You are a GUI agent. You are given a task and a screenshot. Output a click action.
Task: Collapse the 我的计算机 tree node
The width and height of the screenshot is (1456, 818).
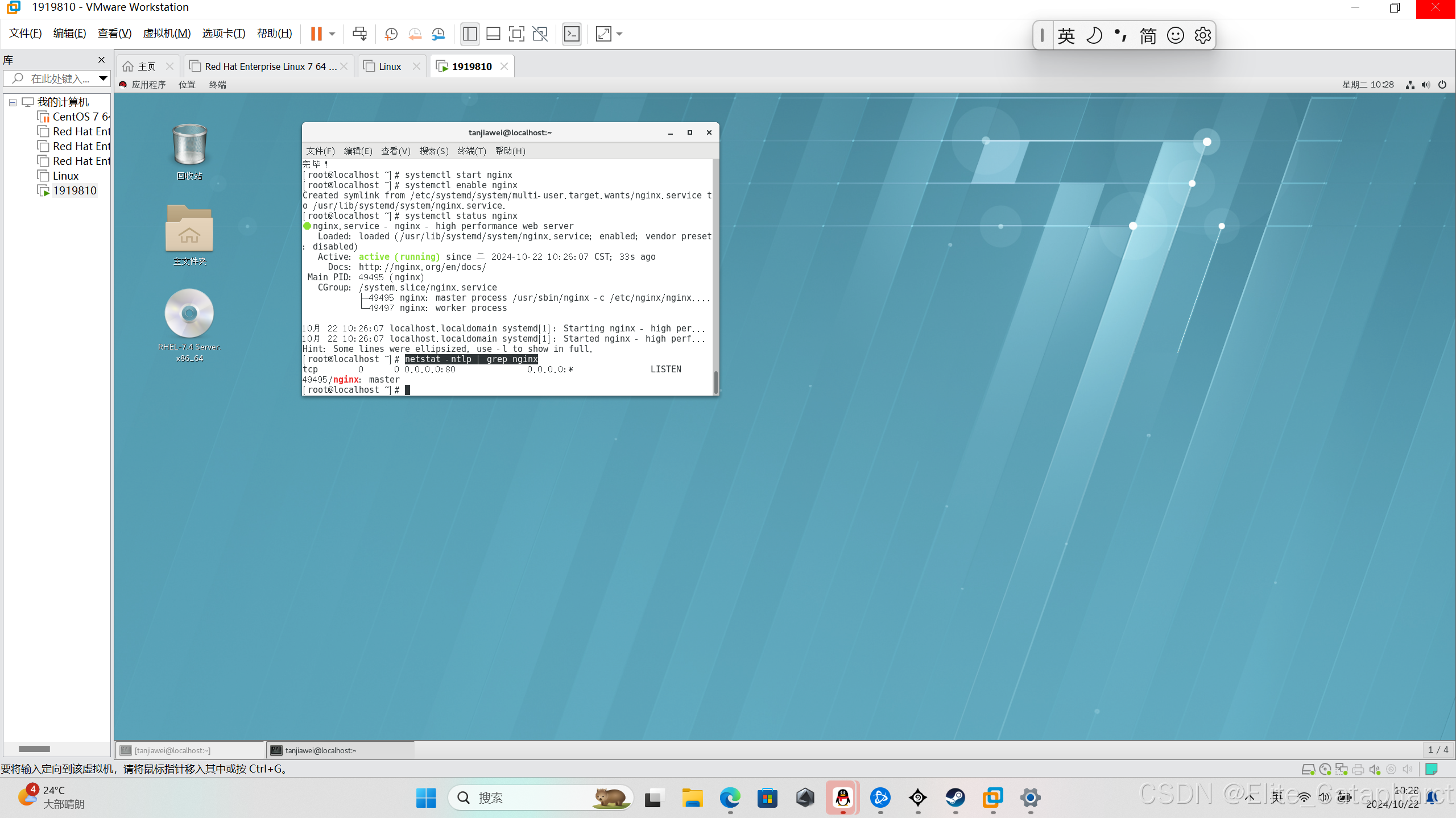[13, 102]
